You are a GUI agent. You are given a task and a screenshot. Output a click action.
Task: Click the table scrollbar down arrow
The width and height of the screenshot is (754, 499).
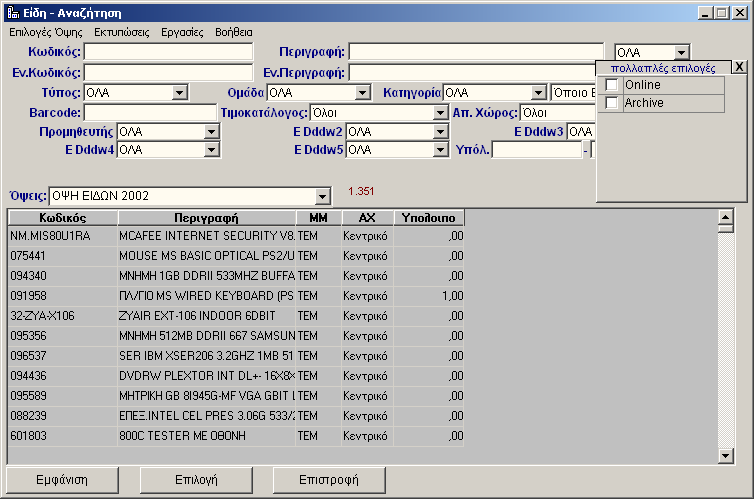click(727, 456)
